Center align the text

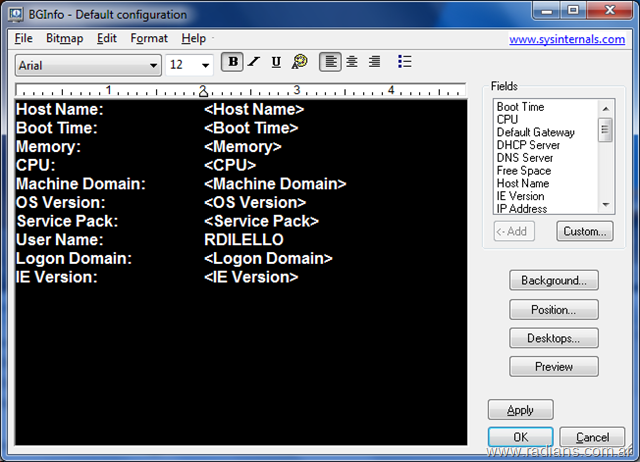pos(352,63)
